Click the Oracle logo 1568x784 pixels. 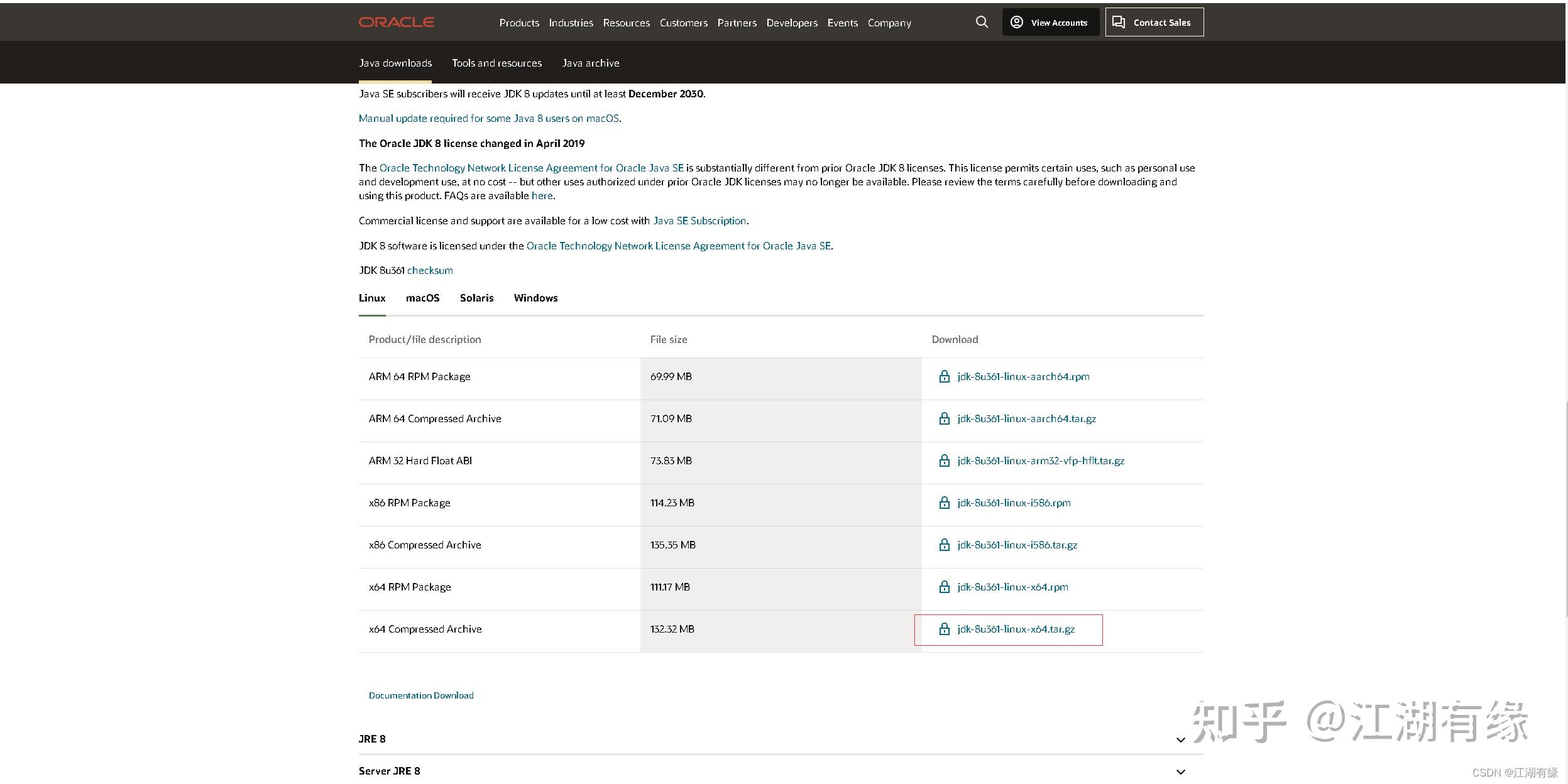pos(396,23)
